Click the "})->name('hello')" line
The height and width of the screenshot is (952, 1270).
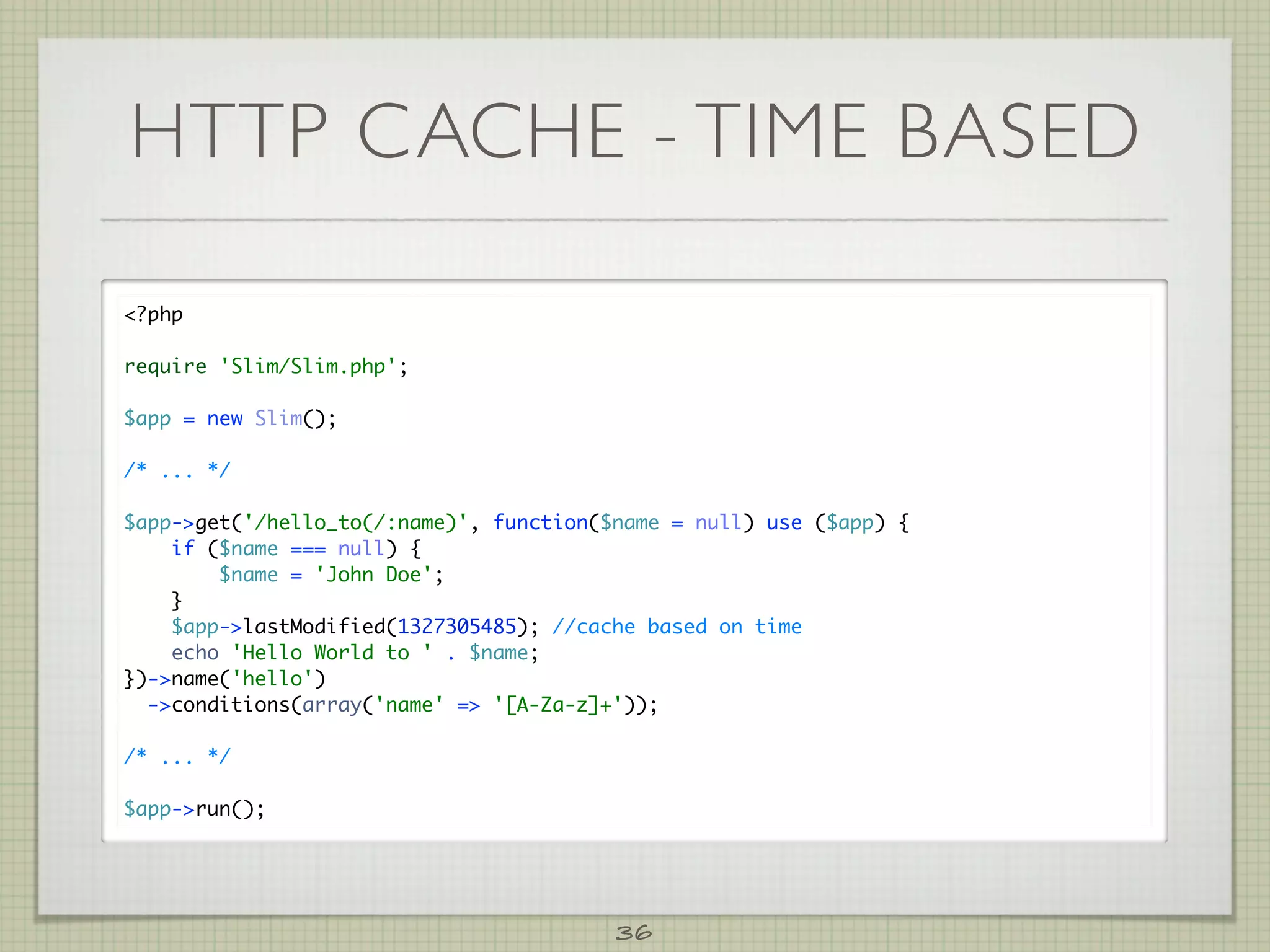[224, 679]
